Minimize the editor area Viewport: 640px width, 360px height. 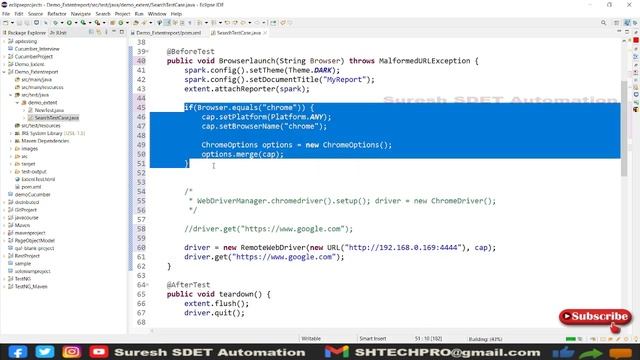pyautogui.click(x=619, y=32)
